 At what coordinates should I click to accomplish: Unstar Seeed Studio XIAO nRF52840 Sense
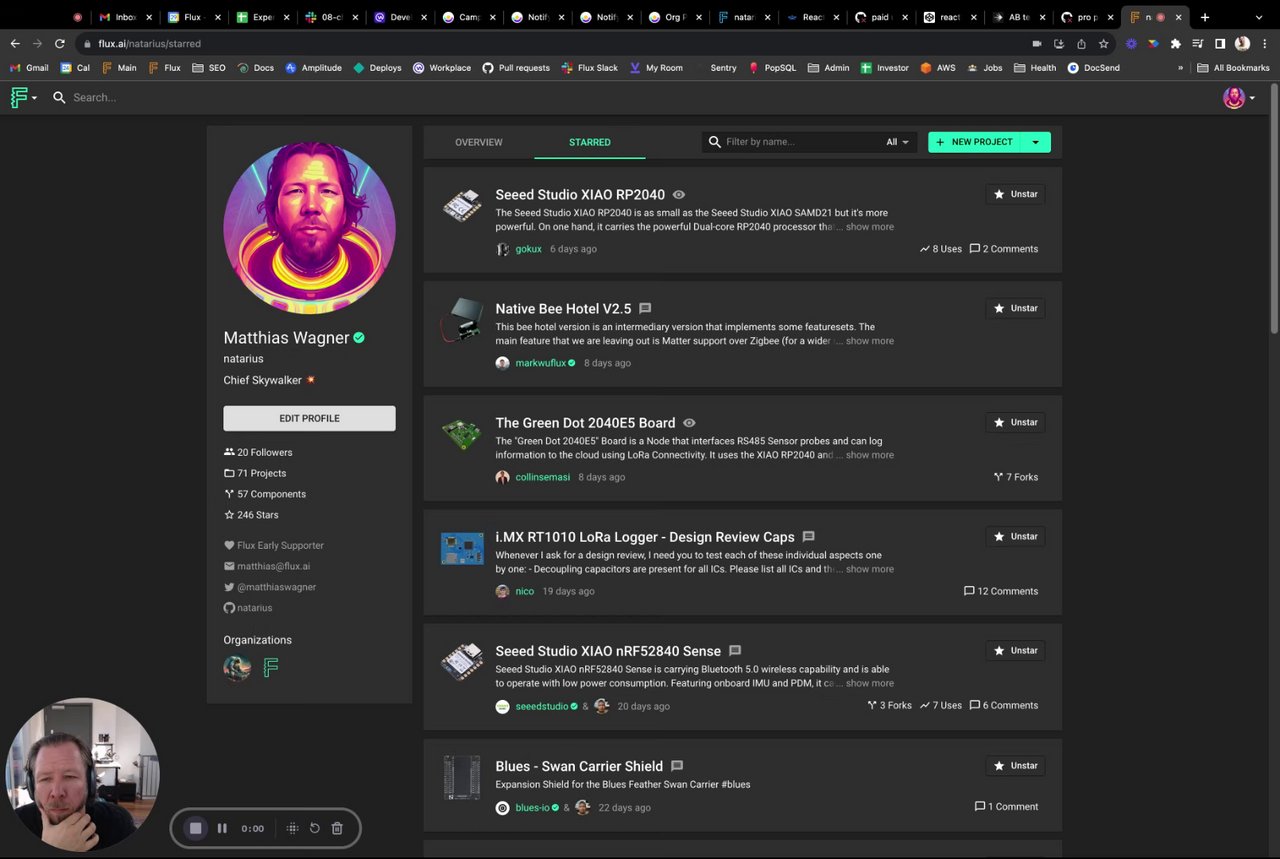pos(1015,650)
